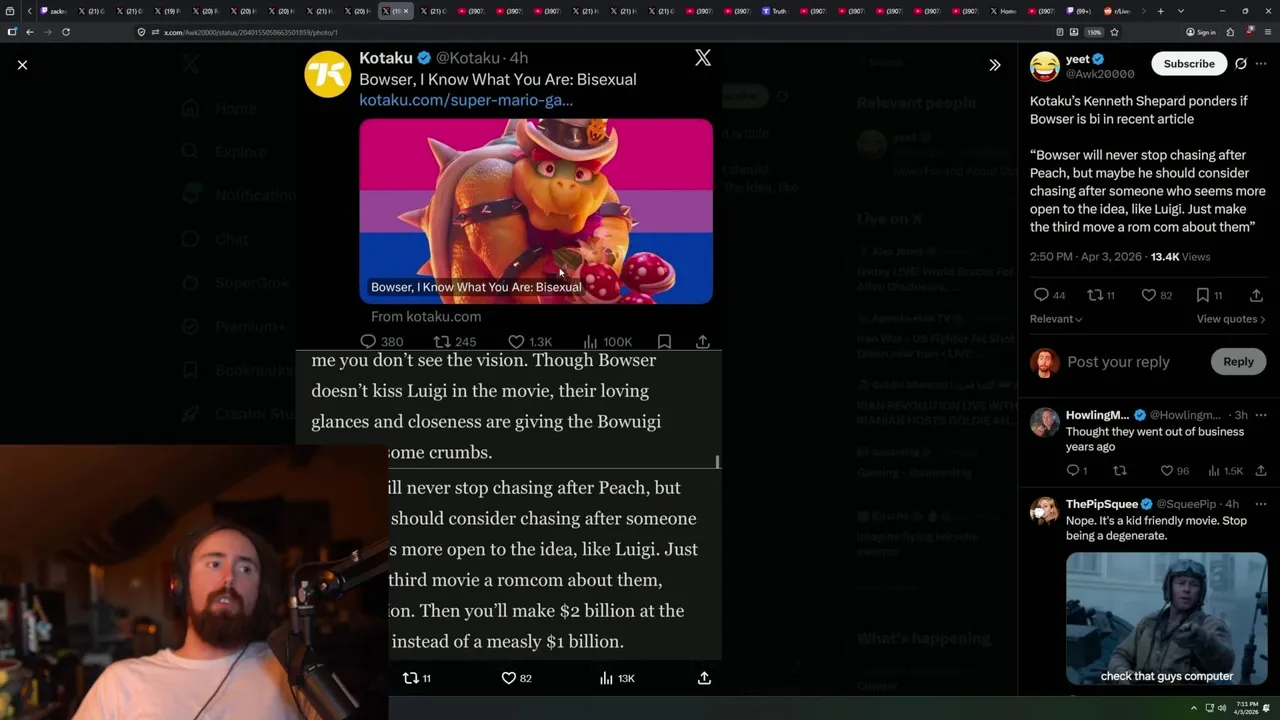Image resolution: width=1280 pixels, height=720 pixels.
Task: Close the active X browser tab
Action: [405, 11]
